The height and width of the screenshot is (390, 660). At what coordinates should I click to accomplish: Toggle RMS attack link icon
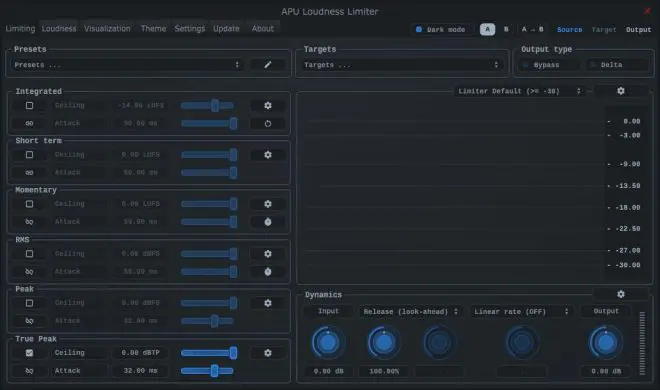29,271
